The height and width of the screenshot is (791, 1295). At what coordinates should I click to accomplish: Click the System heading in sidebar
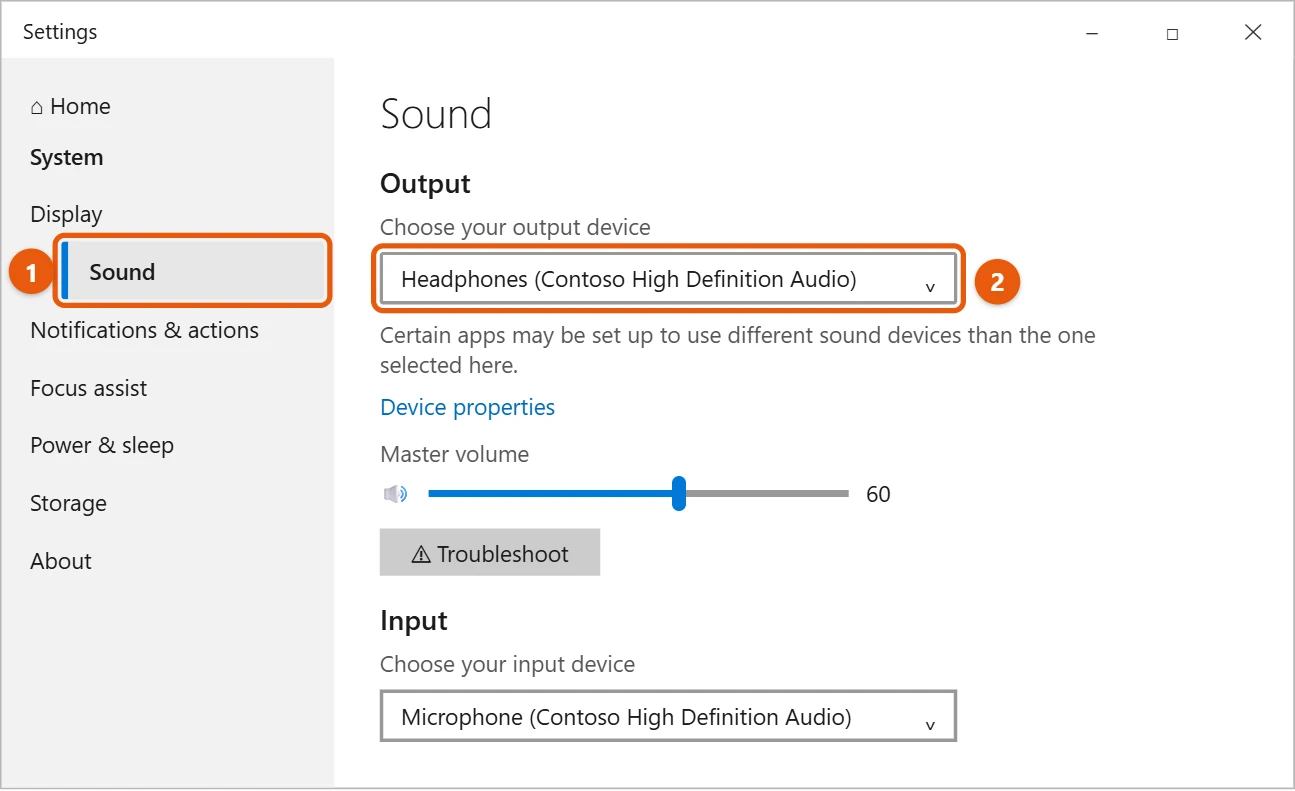pos(66,158)
